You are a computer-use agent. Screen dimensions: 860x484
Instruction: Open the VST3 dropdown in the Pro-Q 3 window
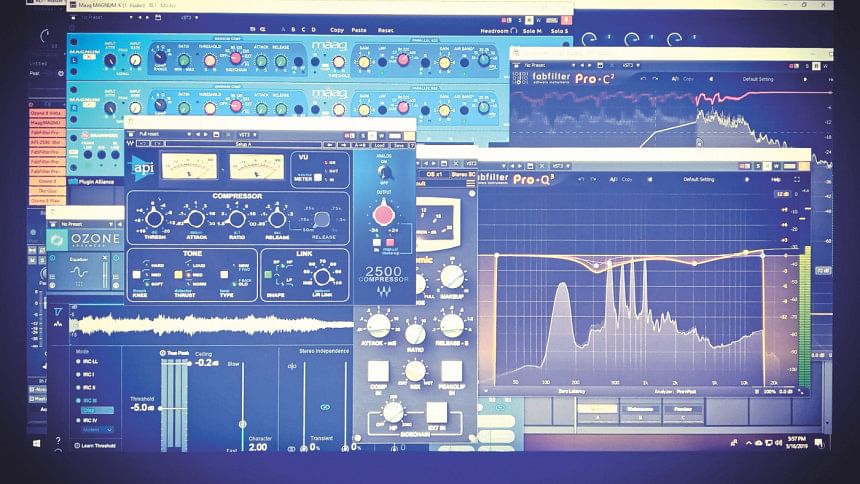(x=561, y=165)
